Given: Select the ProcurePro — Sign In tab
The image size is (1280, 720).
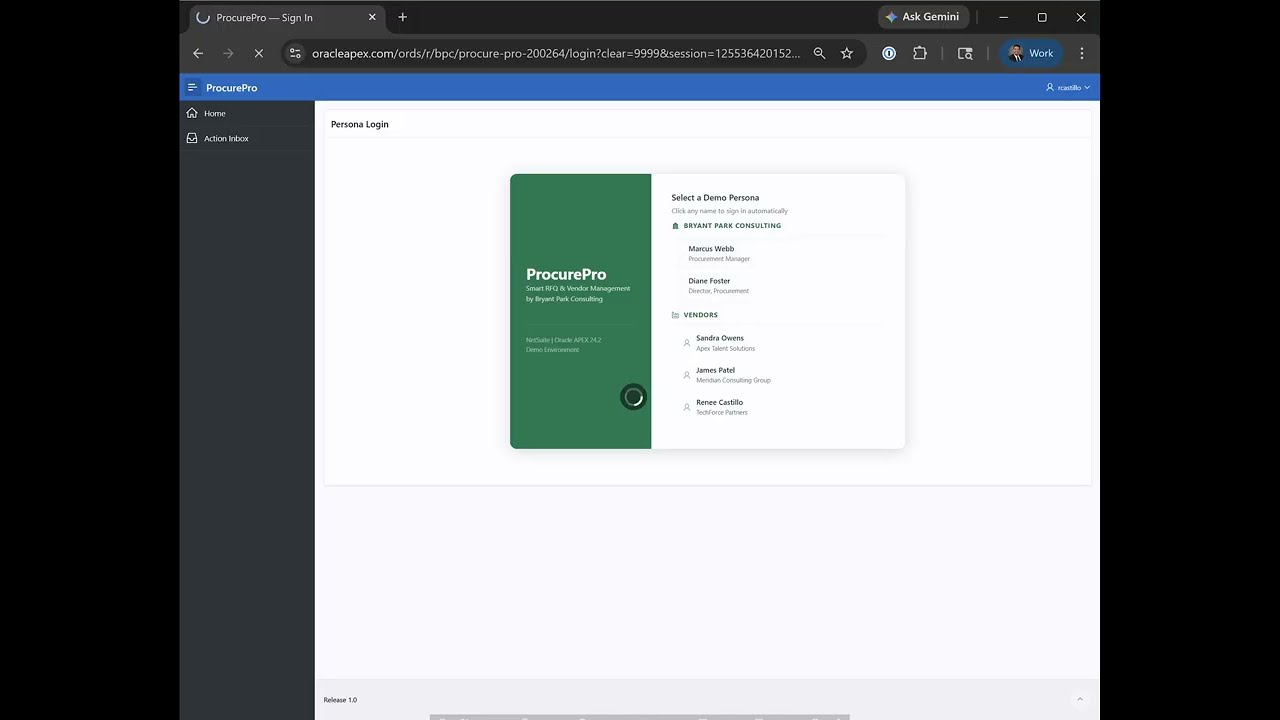Looking at the screenshot, I should tap(287, 18).
